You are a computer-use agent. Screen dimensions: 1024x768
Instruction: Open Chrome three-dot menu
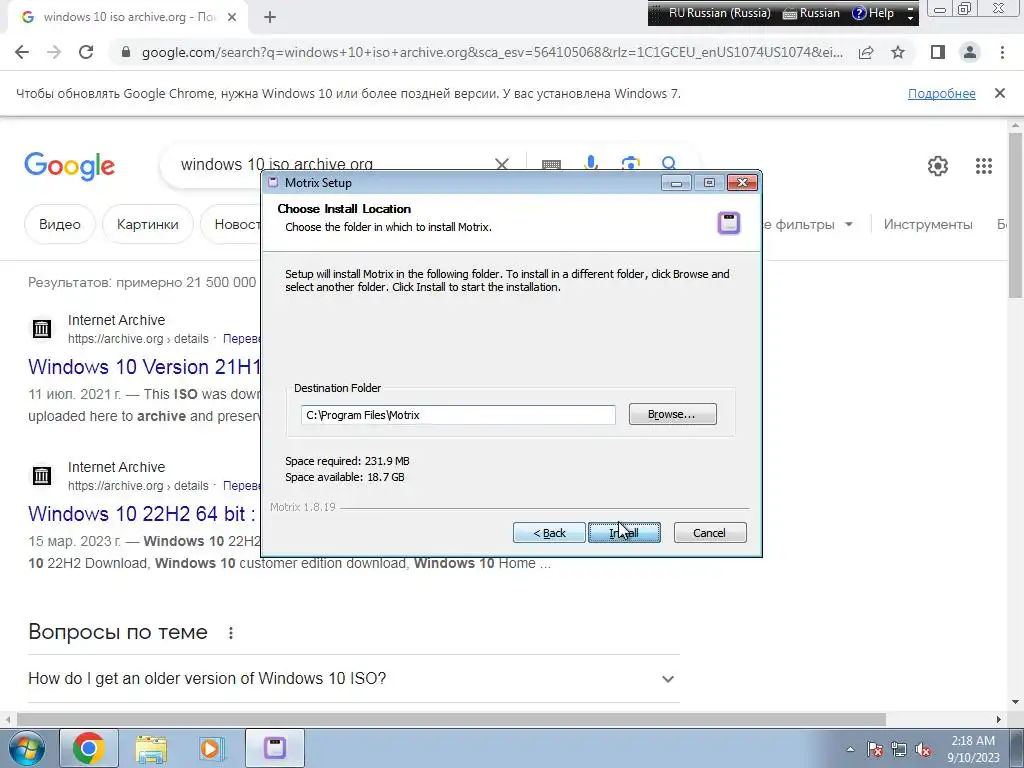click(1002, 52)
